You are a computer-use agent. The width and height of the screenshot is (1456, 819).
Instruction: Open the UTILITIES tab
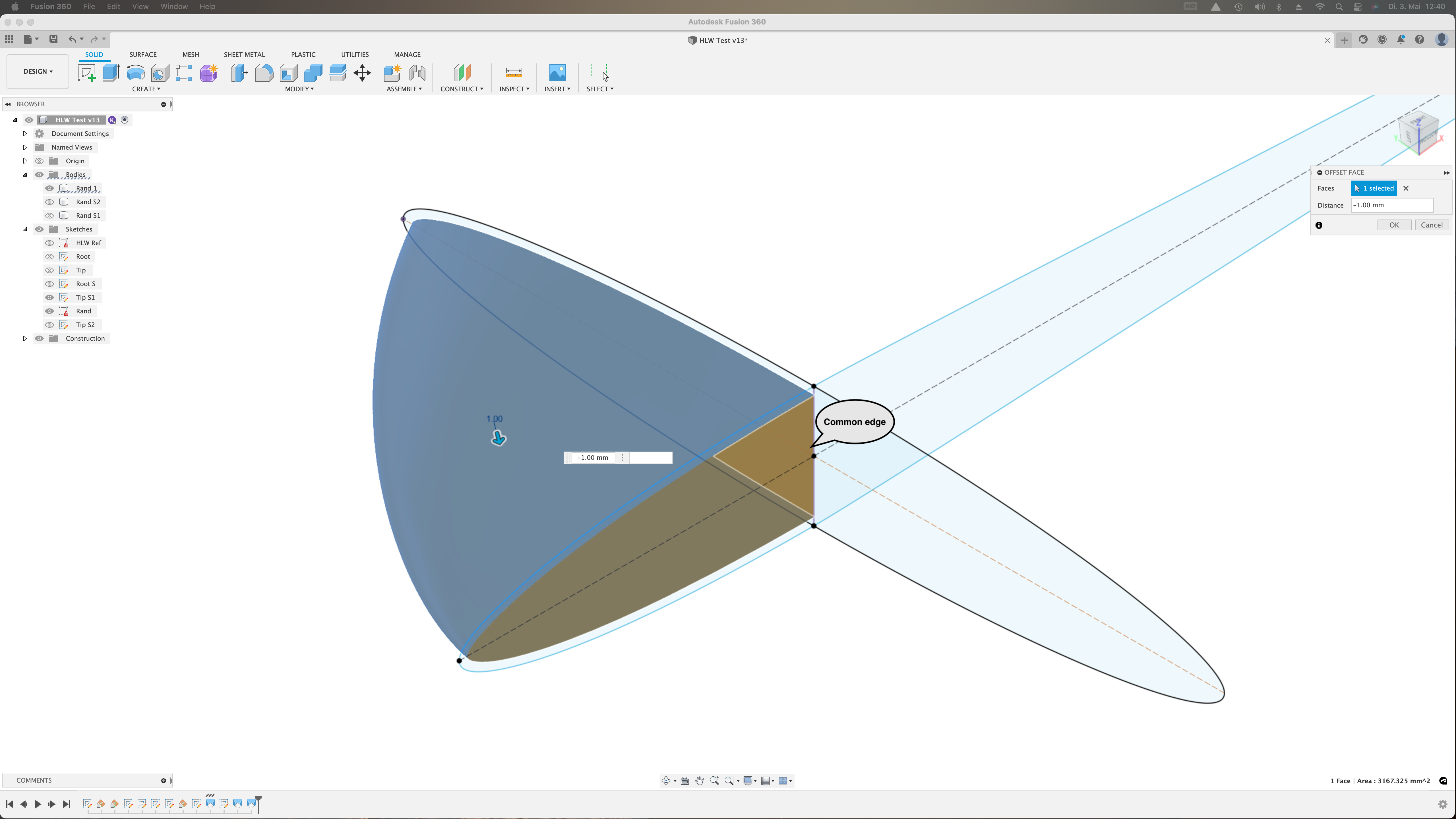click(355, 54)
